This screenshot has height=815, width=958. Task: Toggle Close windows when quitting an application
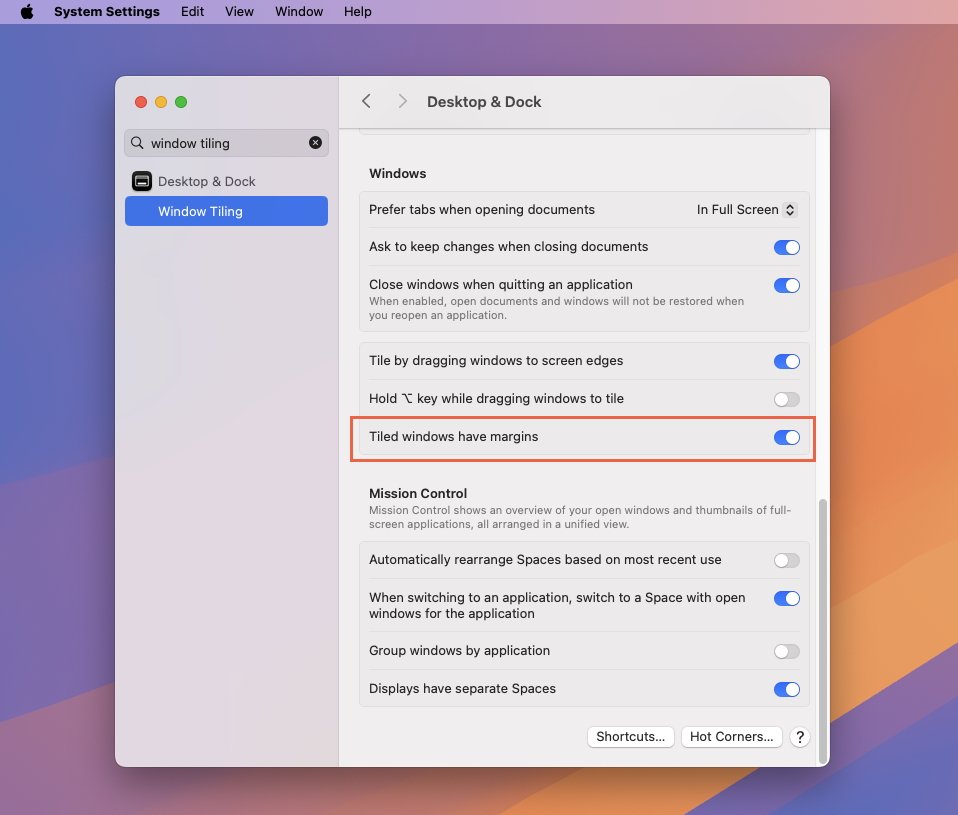786,285
